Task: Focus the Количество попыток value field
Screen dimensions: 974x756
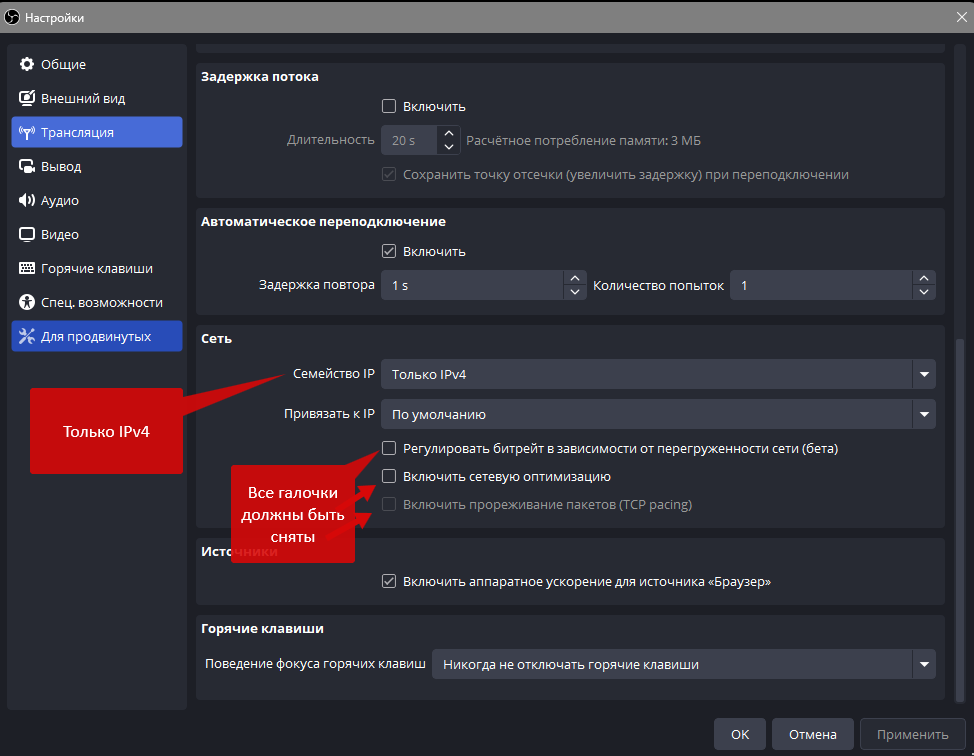Action: point(822,285)
